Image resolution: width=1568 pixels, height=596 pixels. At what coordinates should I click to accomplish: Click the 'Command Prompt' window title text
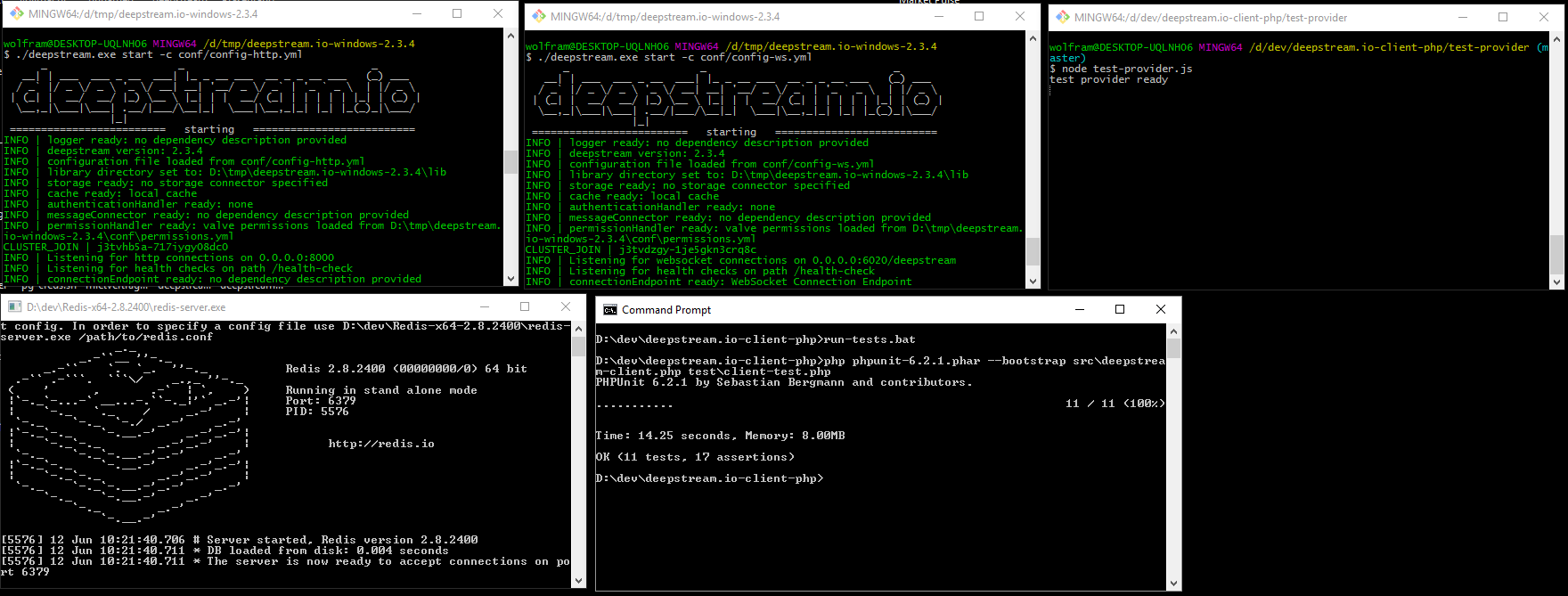pos(666,310)
